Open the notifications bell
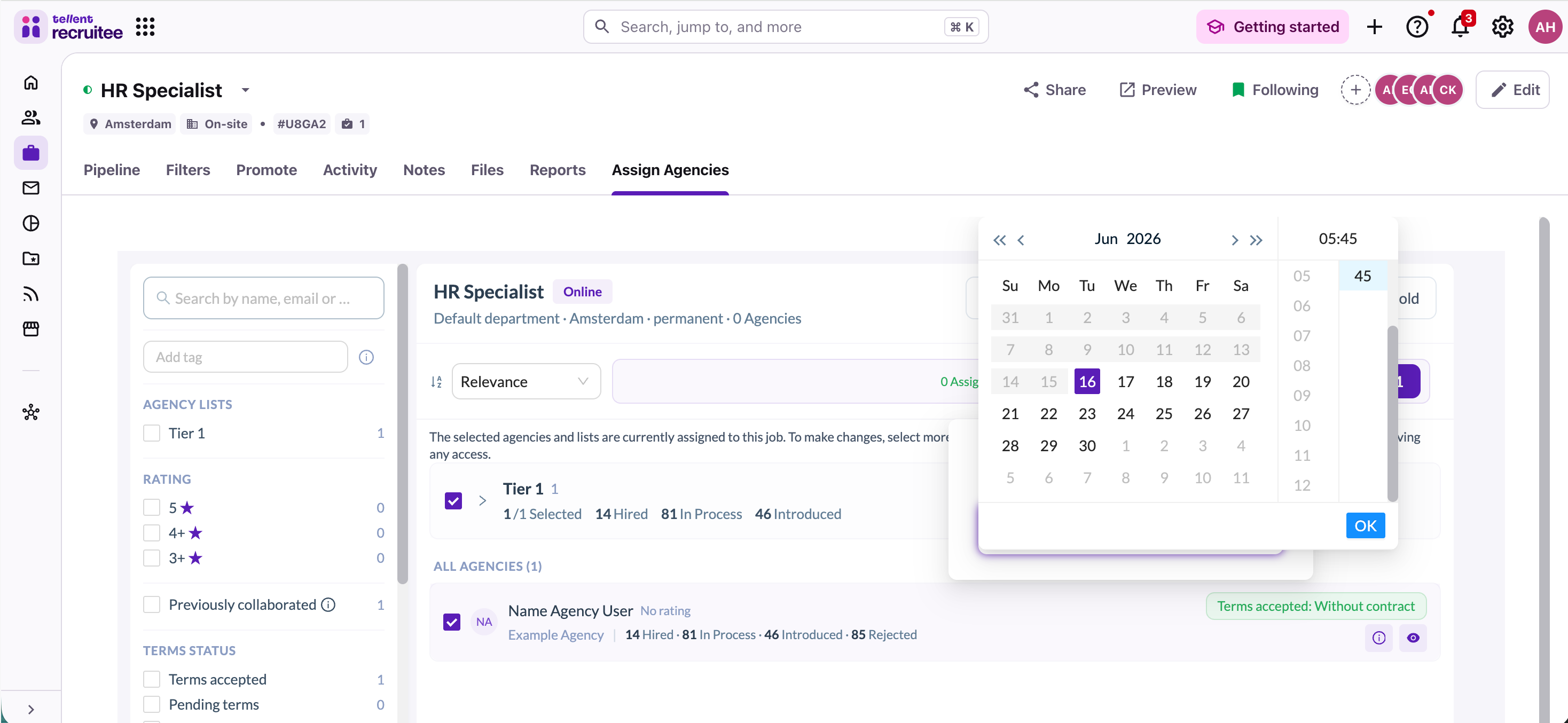 pyautogui.click(x=1460, y=27)
